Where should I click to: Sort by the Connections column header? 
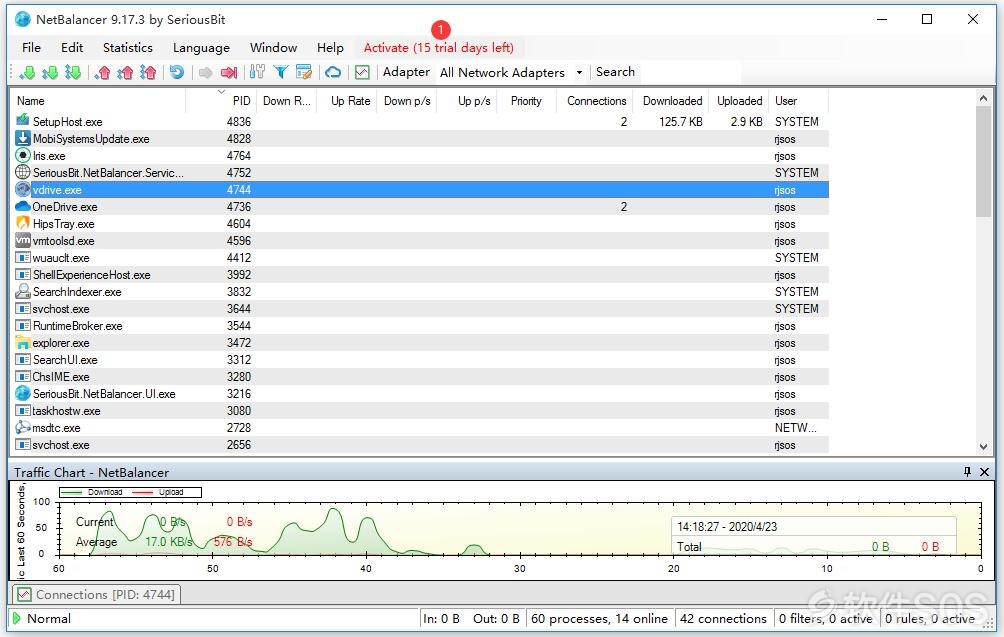pos(595,101)
